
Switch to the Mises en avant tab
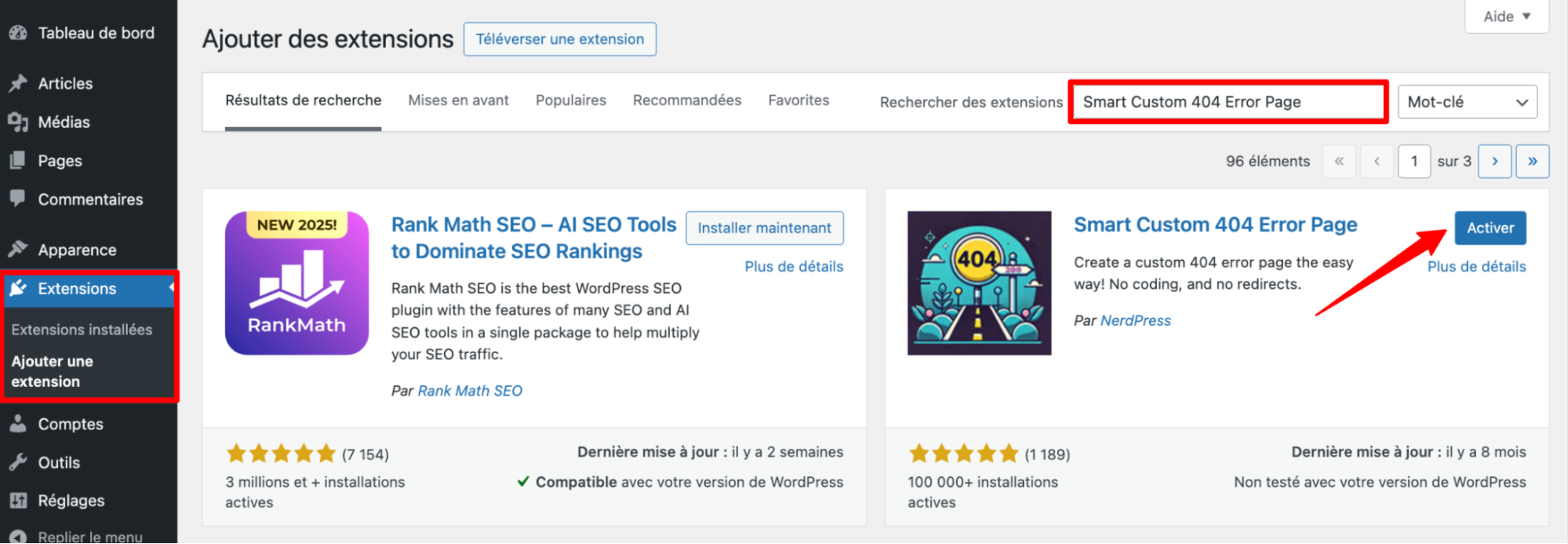click(x=458, y=100)
